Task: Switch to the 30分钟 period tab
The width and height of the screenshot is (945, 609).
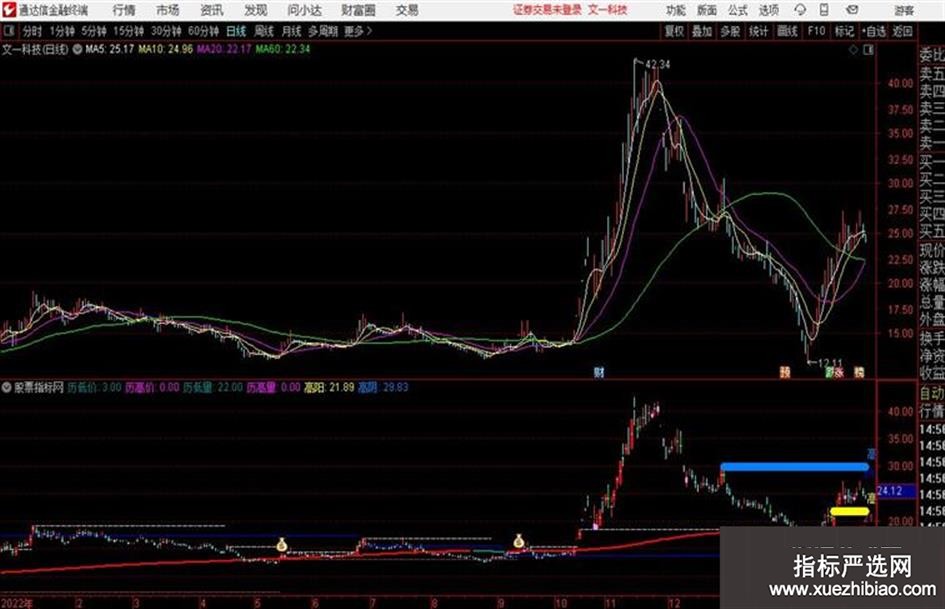Action: 166,31
